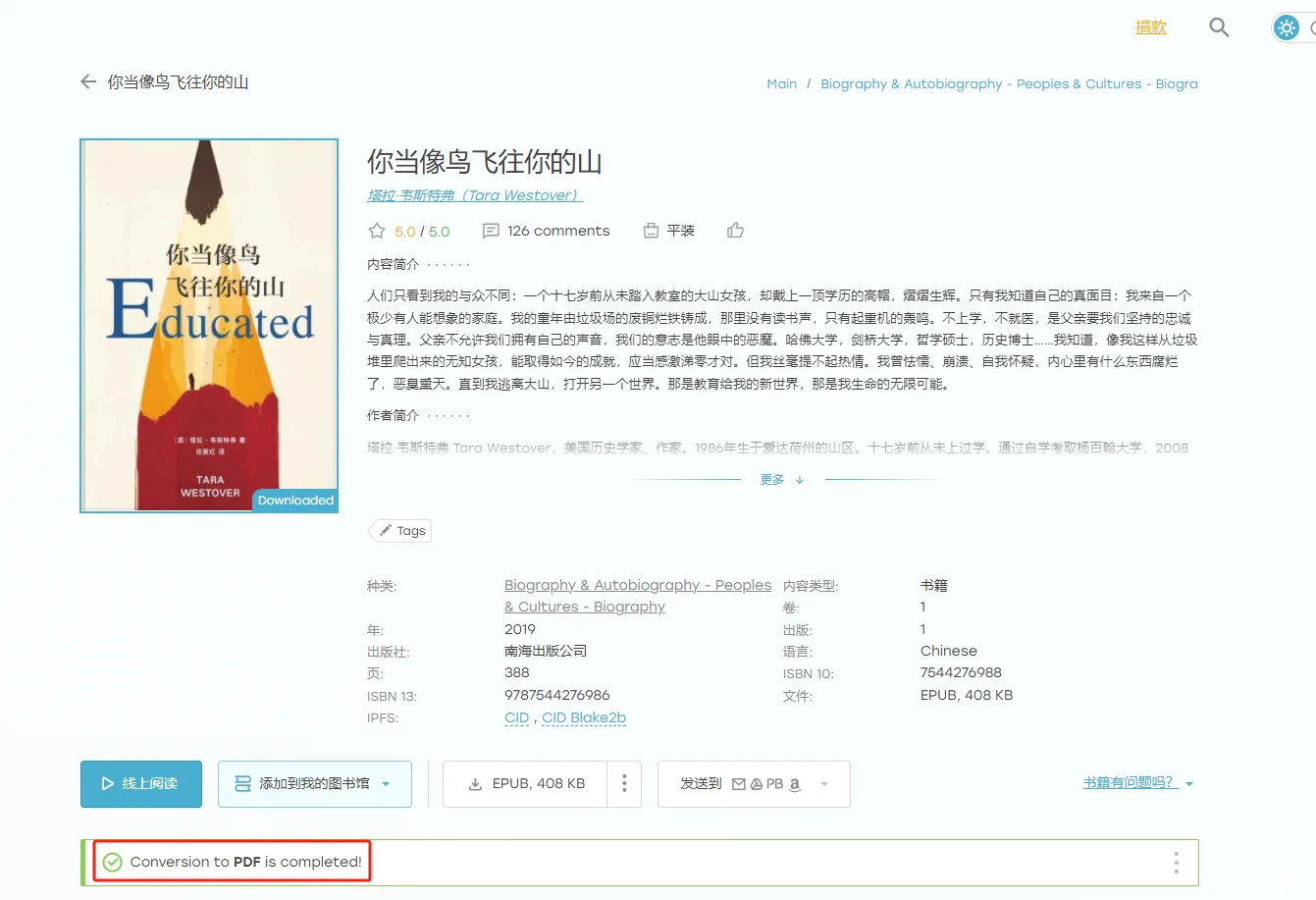Go to the Main breadcrumb
The width and height of the screenshot is (1316, 900).
pyautogui.click(x=781, y=84)
